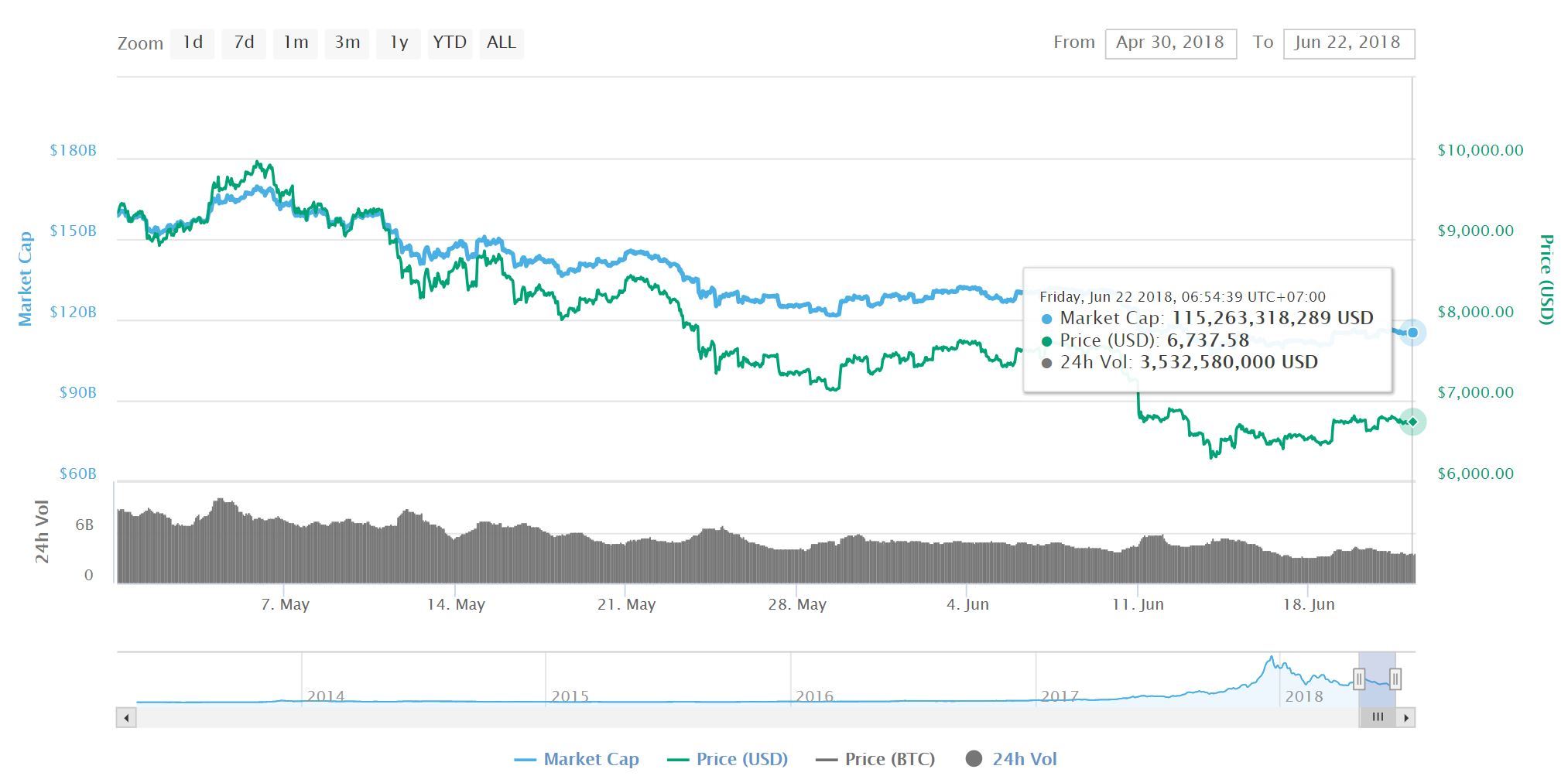The width and height of the screenshot is (1568, 776).
Task: Select the 3m zoom option
Action: click(347, 43)
